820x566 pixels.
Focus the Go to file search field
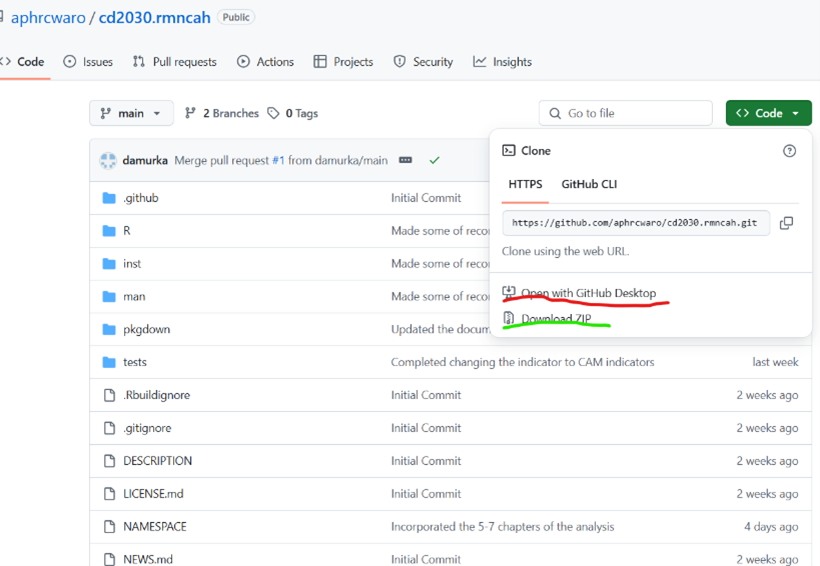point(625,113)
